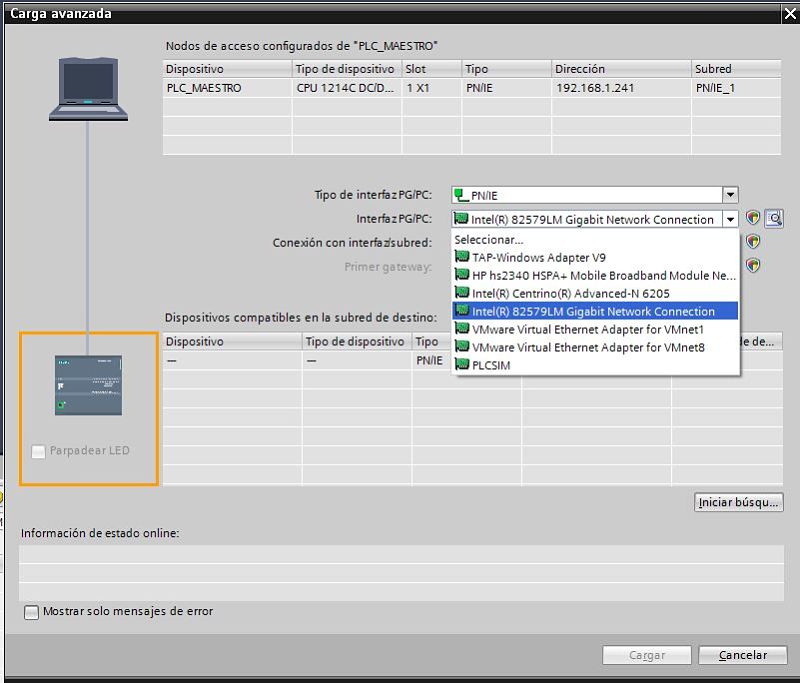The width and height of the screenshot is (800, 683).
Task: Choose VMware Virtual Ethernet Adapter for VMnet8
Action: [x=588, y=347]
